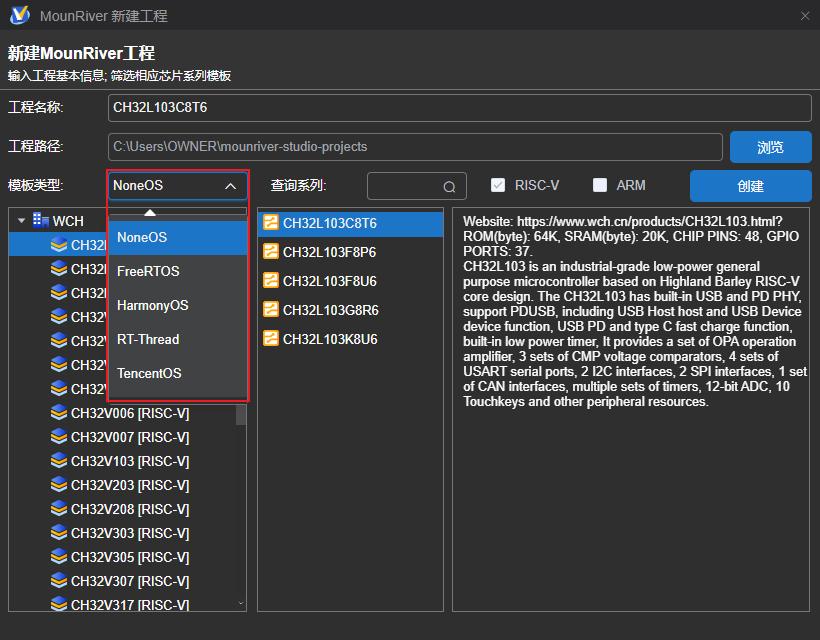This screenshot has width=820, height=640.
Task: Select chip CH32L103F8U6 in list
Action: coord(350,281)
